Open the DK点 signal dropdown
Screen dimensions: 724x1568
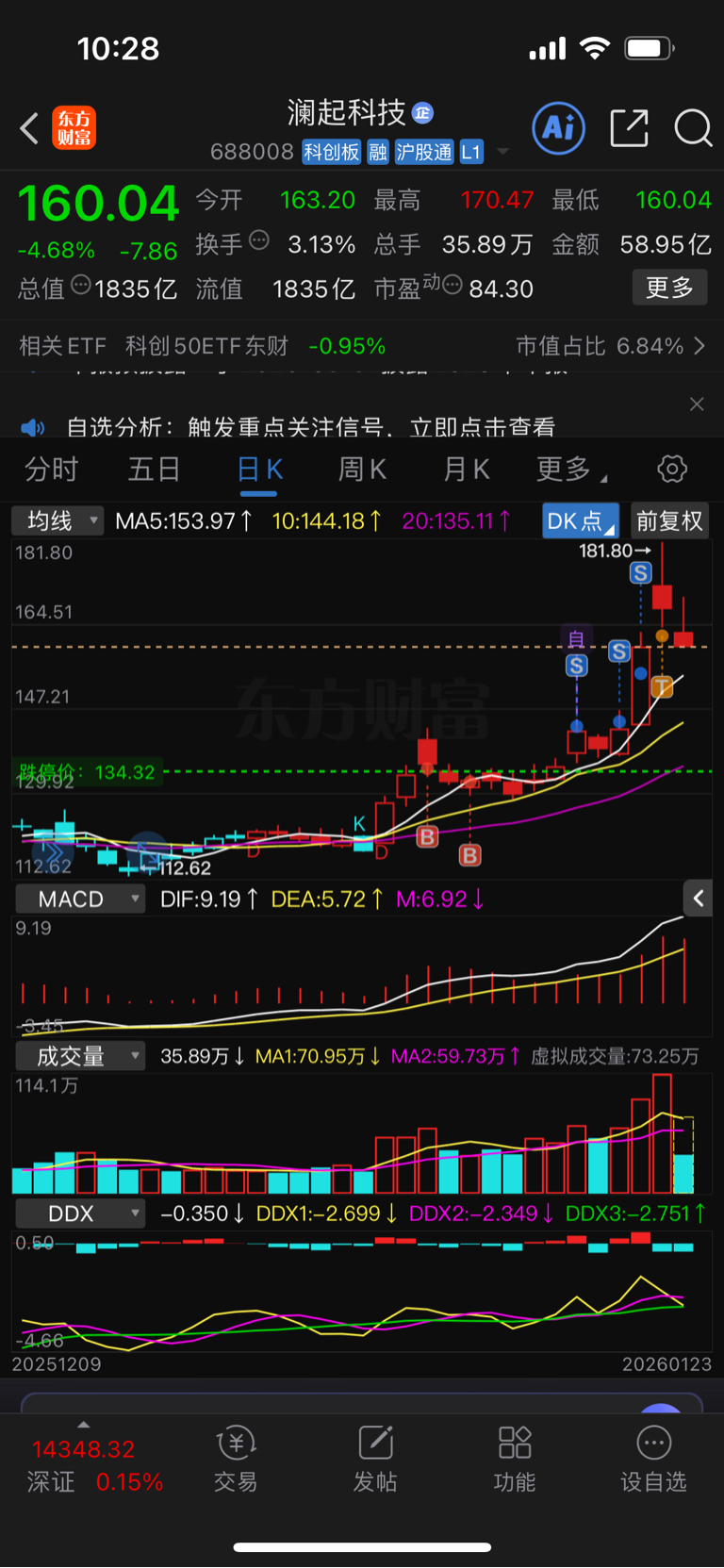tap(581, 520)
